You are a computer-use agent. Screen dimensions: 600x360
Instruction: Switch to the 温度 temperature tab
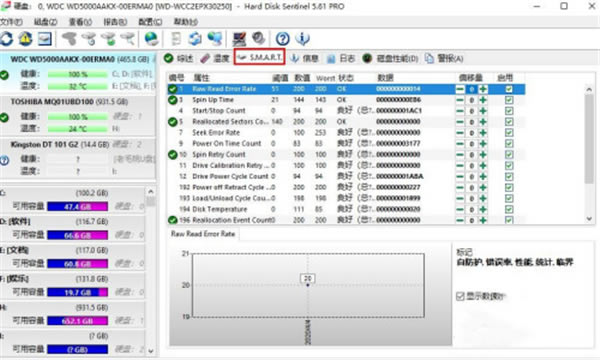[215, 58]
